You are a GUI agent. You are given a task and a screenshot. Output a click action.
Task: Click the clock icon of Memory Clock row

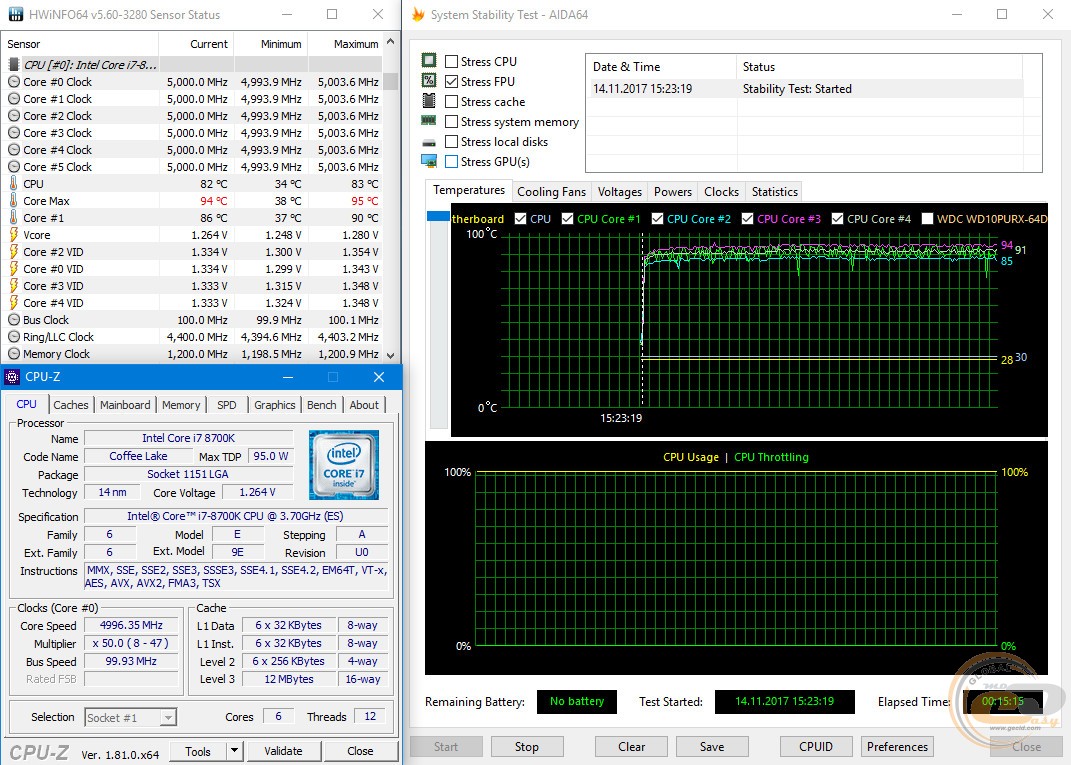[x=14, y=354]
